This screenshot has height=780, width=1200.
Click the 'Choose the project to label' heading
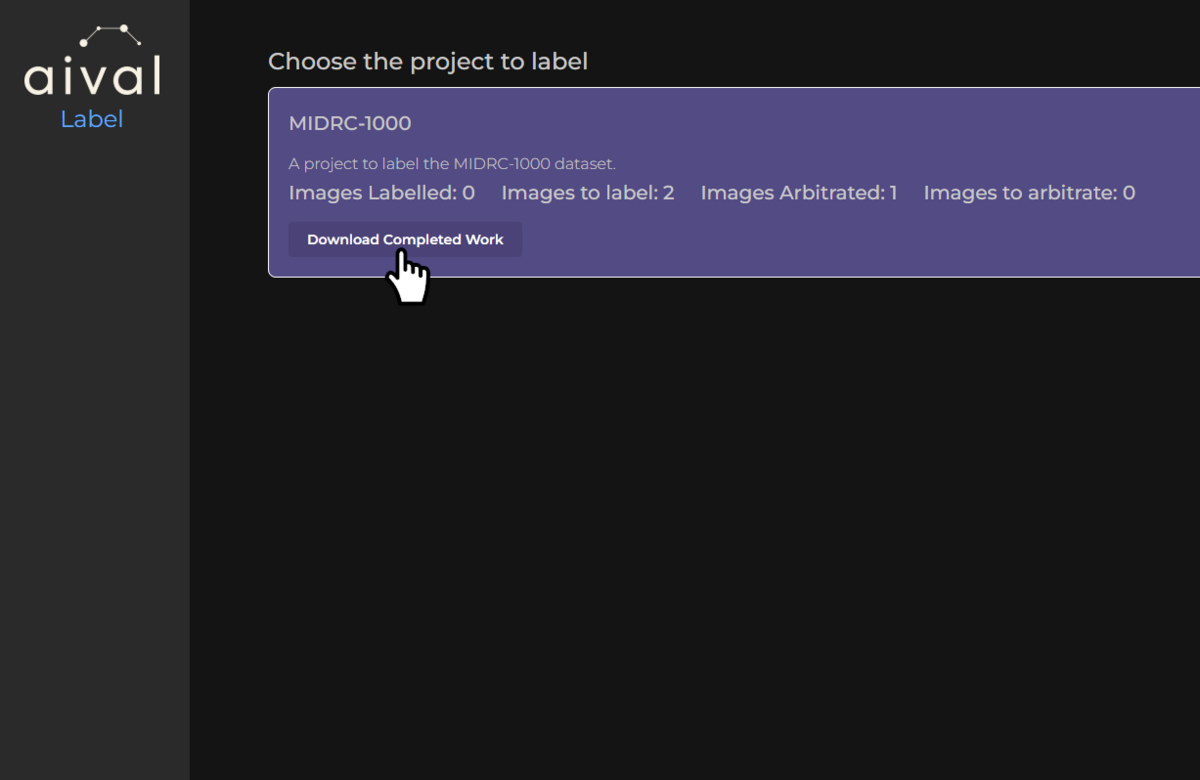(428, 61)
